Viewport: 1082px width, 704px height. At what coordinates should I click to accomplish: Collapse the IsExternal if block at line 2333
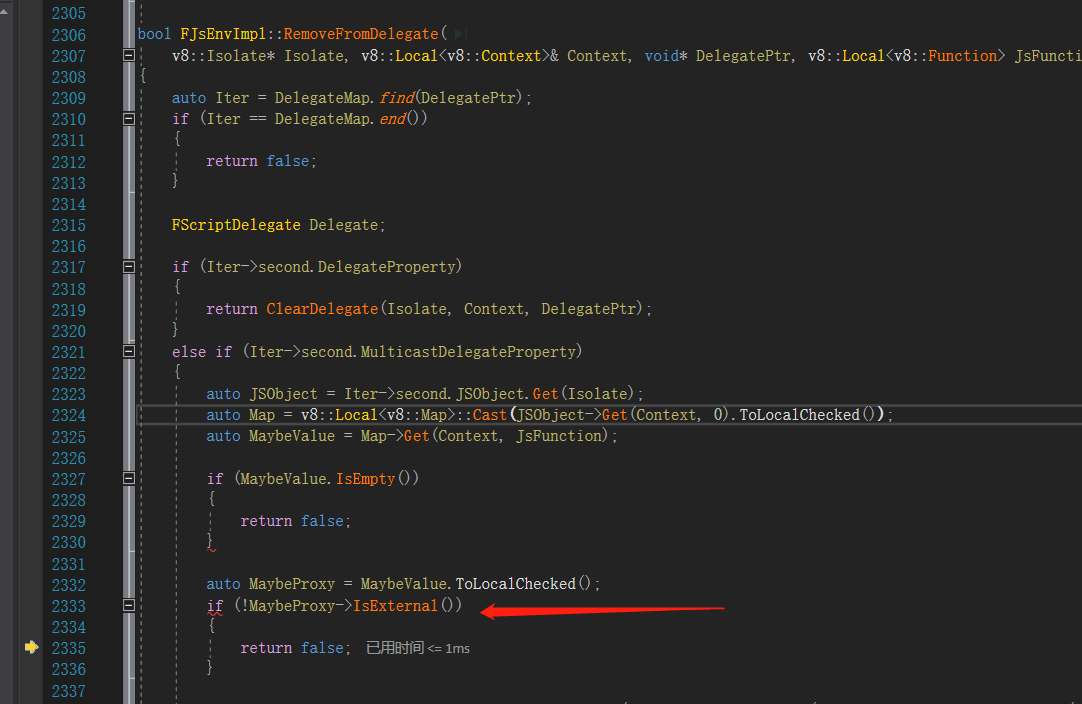(x=128, y=605)
